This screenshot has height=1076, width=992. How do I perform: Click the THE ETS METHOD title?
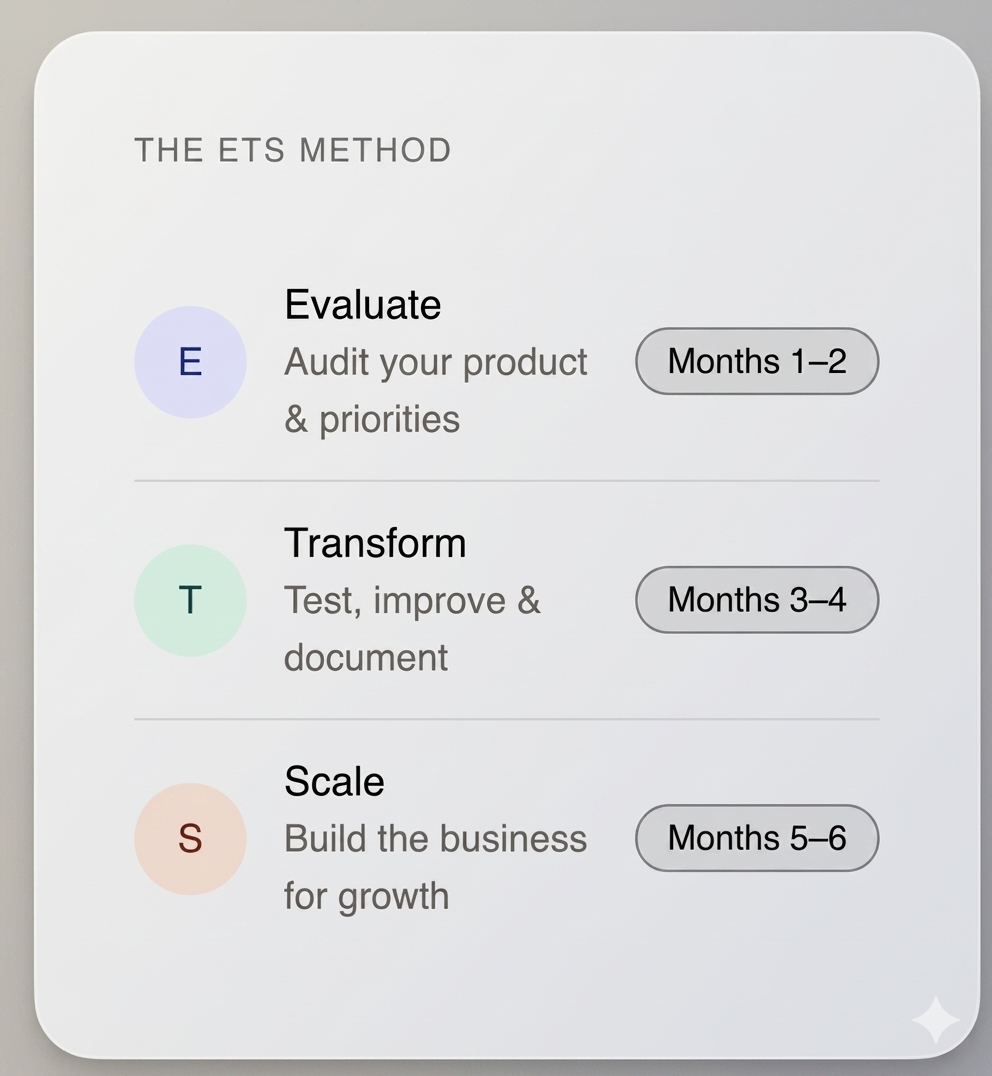point(293,150)
